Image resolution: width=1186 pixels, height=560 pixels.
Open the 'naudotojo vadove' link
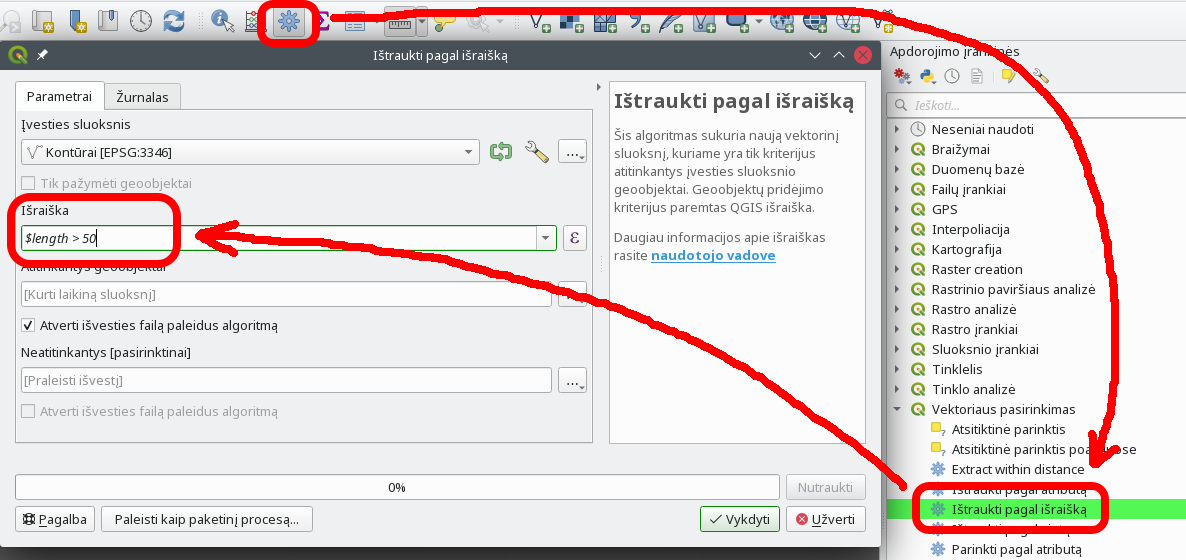click(713, 256)
